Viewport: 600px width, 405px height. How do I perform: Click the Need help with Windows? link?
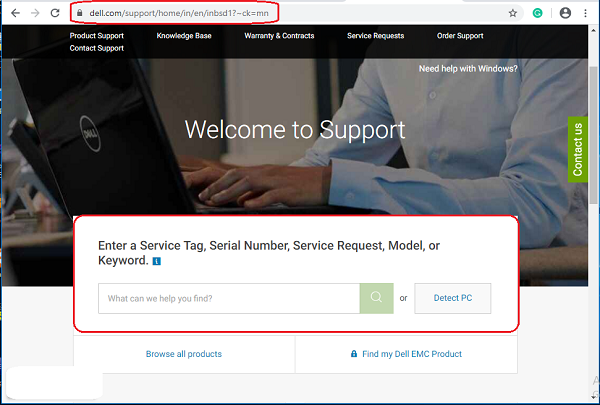click(x=468, y=69)
